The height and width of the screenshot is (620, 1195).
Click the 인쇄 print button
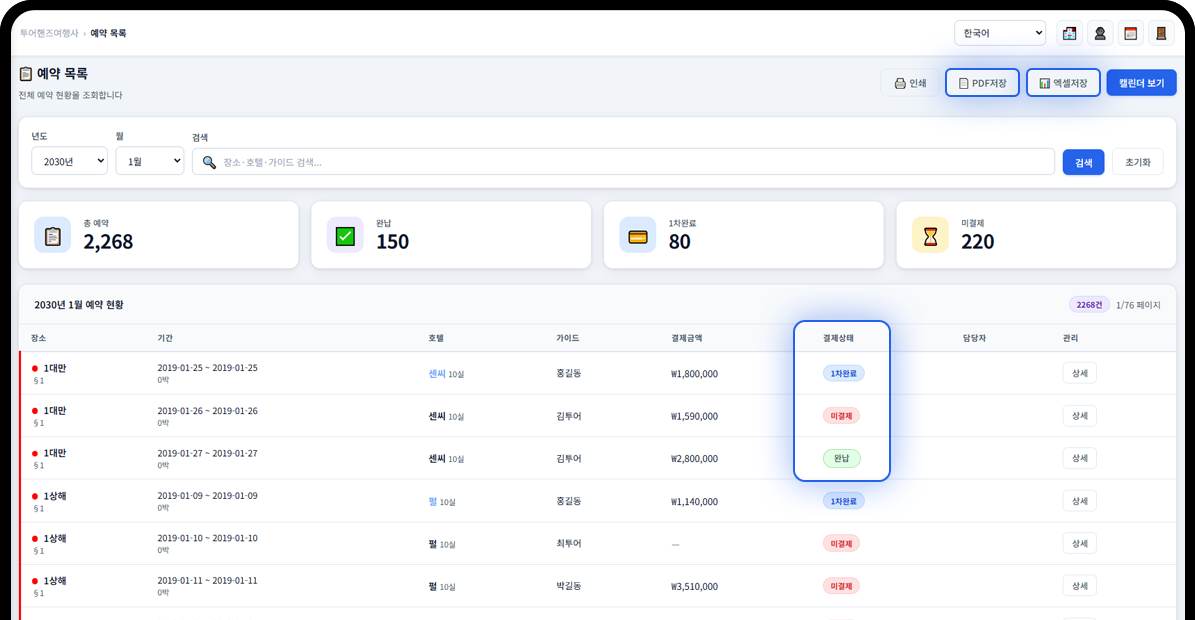(910, 83)
